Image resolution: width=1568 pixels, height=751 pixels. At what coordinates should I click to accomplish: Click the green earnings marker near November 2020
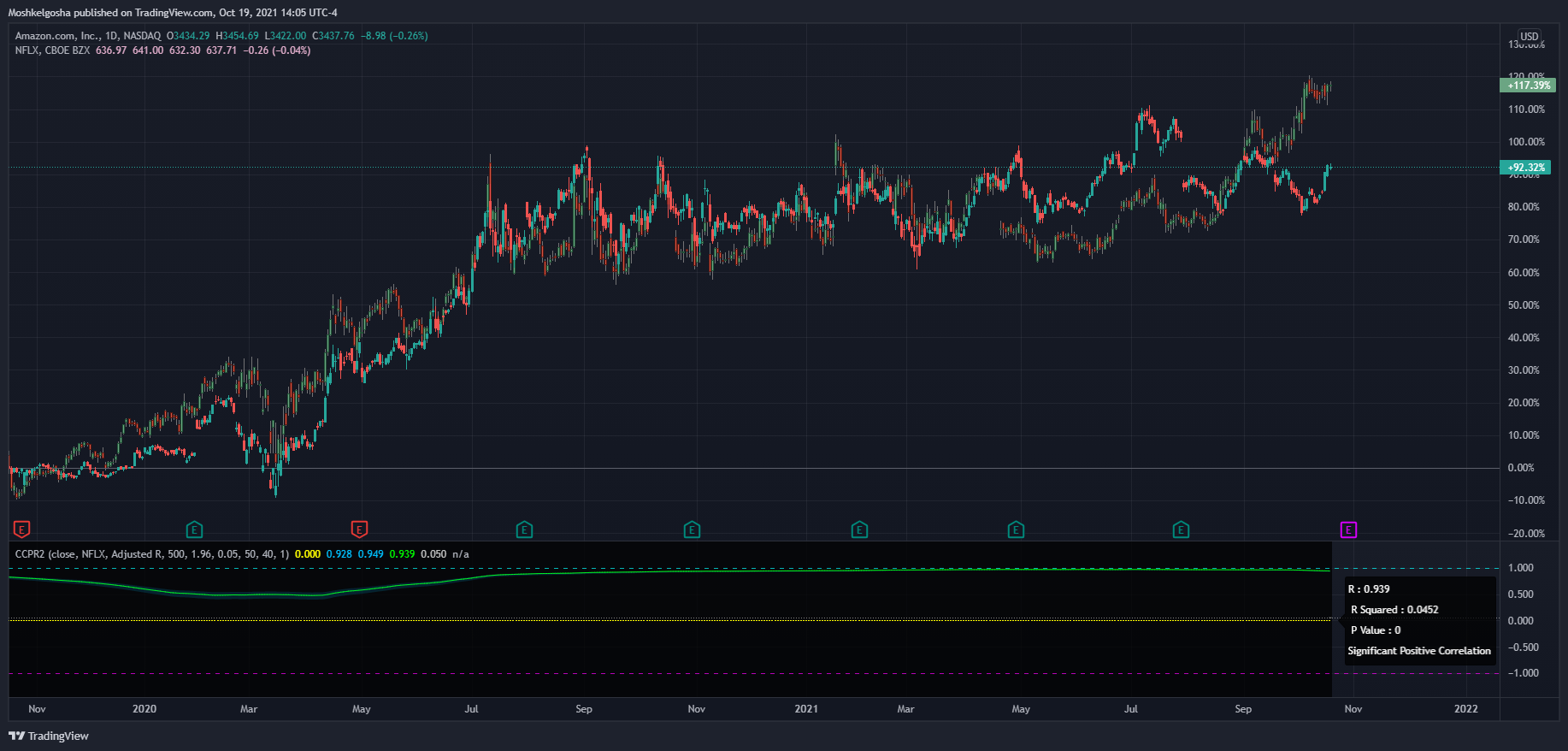[692, 529]
